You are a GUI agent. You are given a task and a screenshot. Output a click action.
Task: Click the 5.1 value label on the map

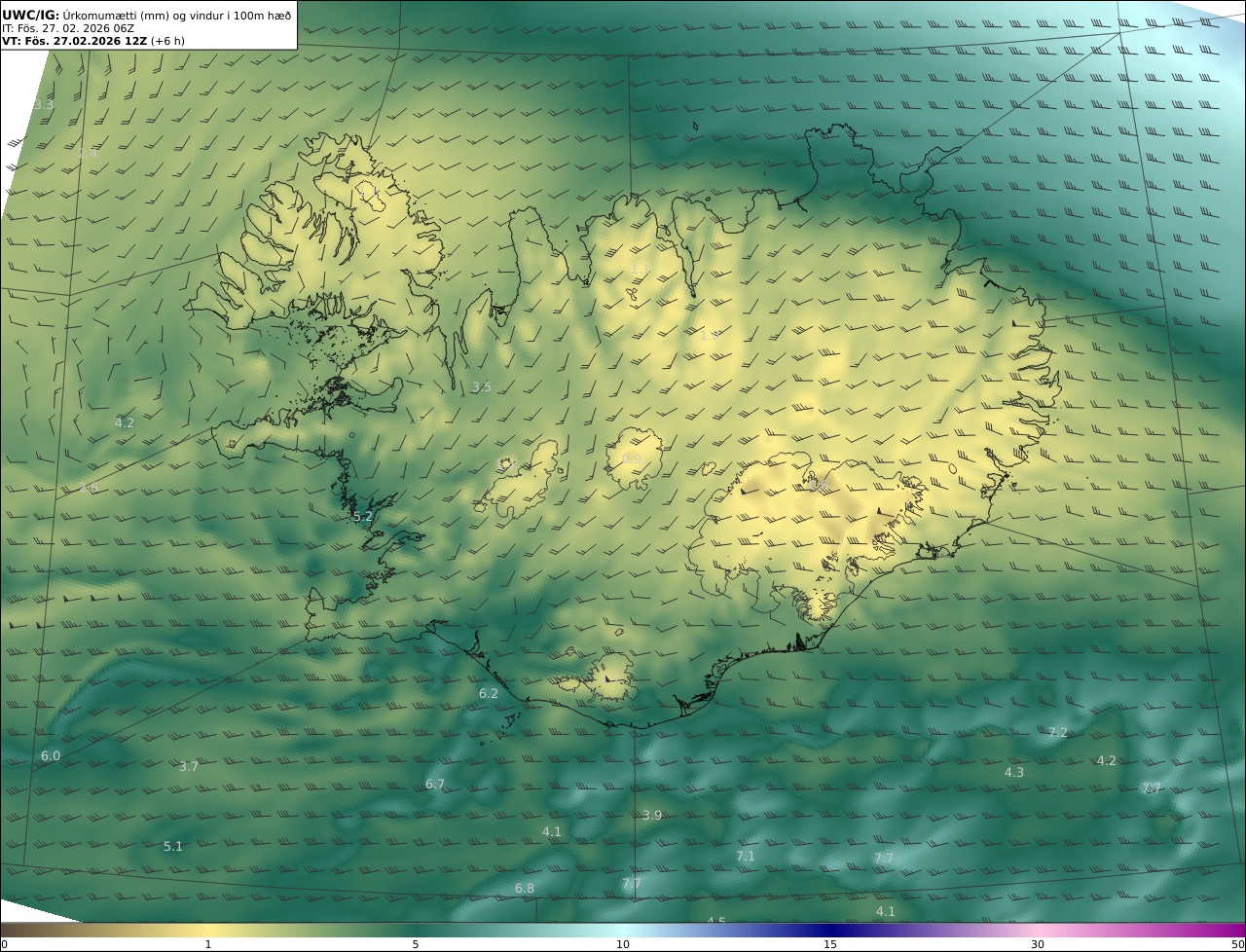coord(173,847)
